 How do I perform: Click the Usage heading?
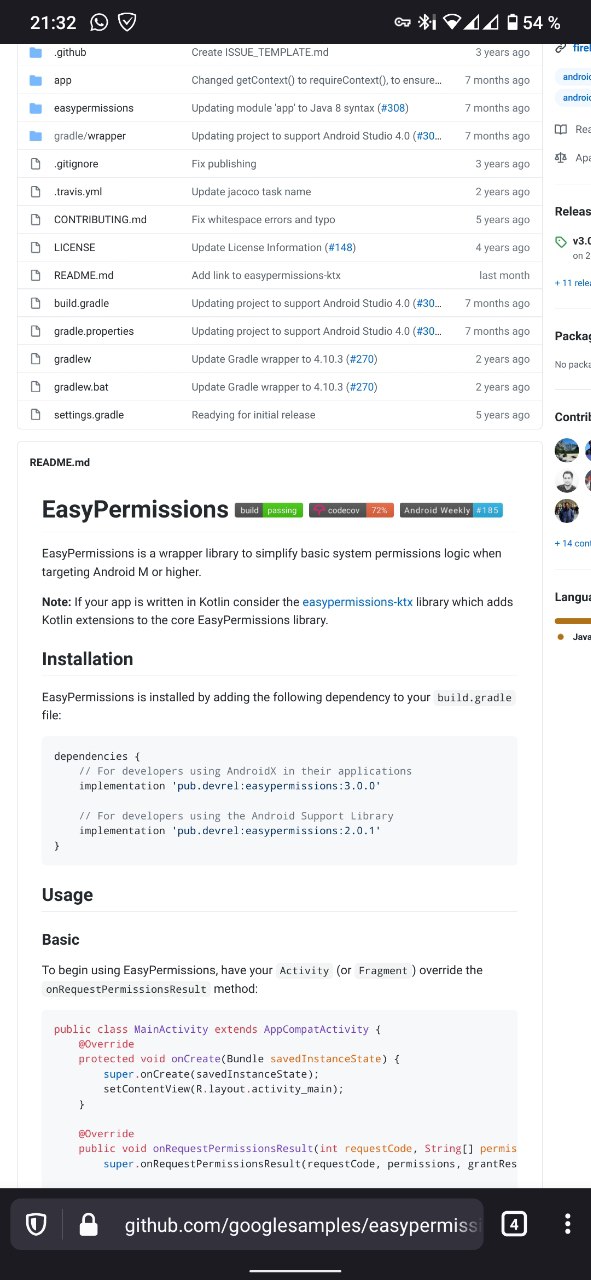click(67, 895)
